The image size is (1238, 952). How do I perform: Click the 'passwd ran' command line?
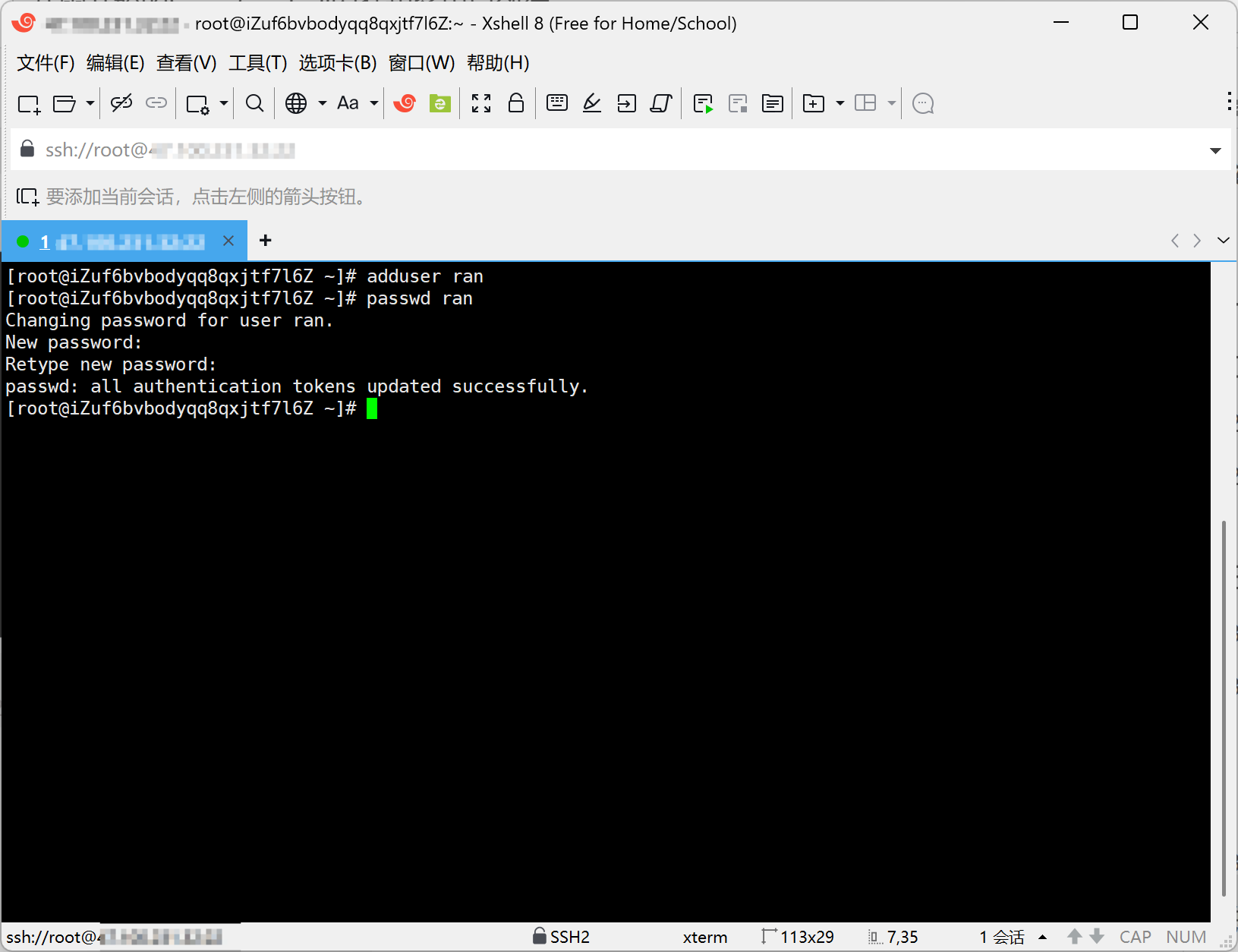[420, 298]
